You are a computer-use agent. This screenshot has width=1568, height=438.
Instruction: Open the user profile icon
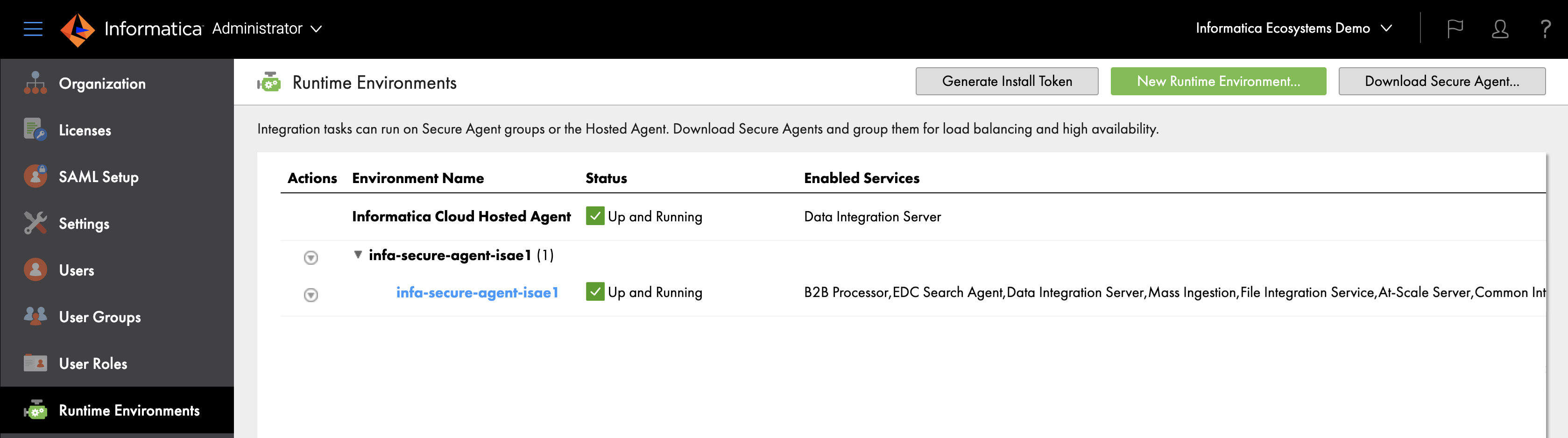click(1500, 28)
